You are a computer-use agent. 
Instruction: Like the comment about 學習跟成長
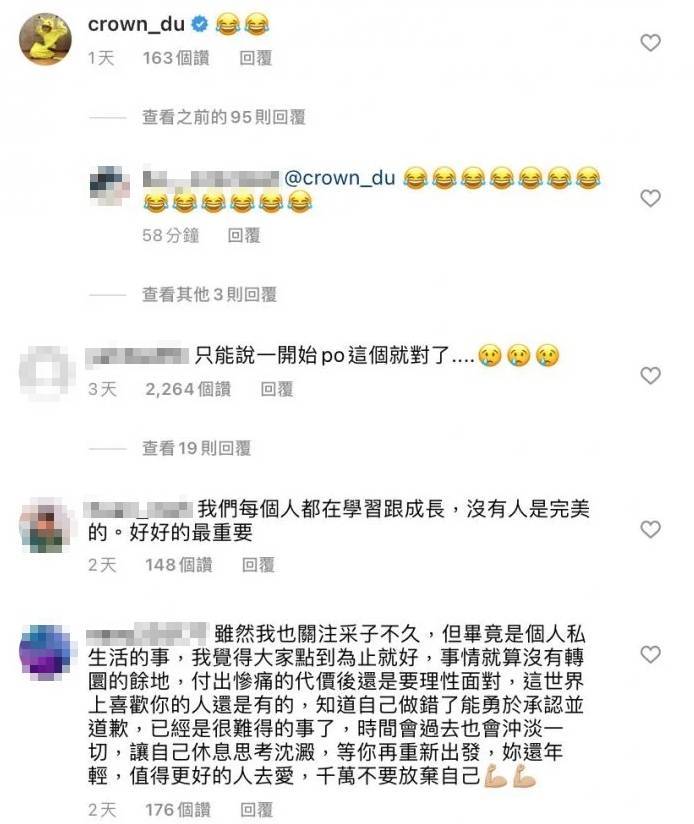[650, 529]
